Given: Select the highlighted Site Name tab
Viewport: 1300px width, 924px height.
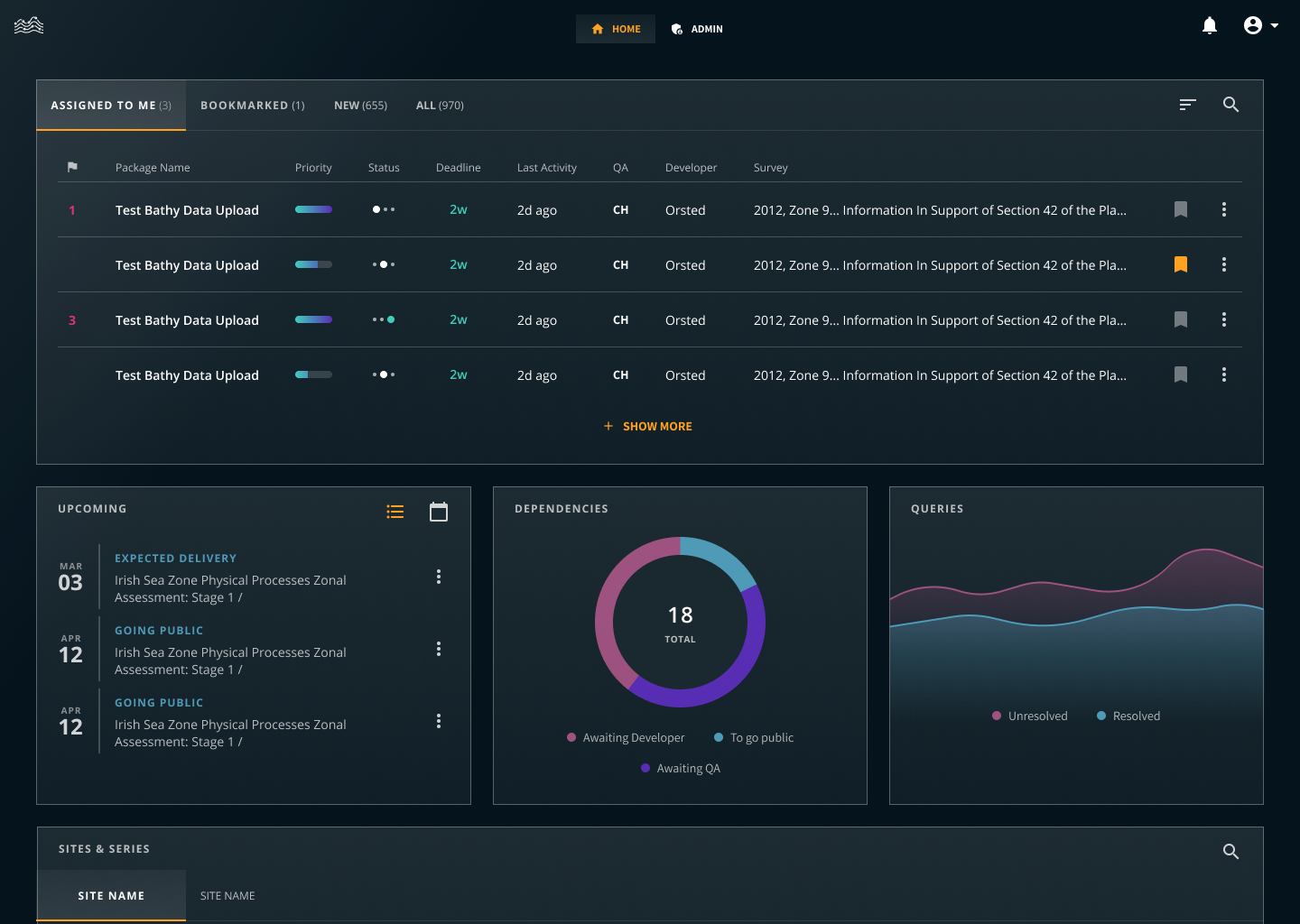Looking at the screenshot, I should coord(111,896).
